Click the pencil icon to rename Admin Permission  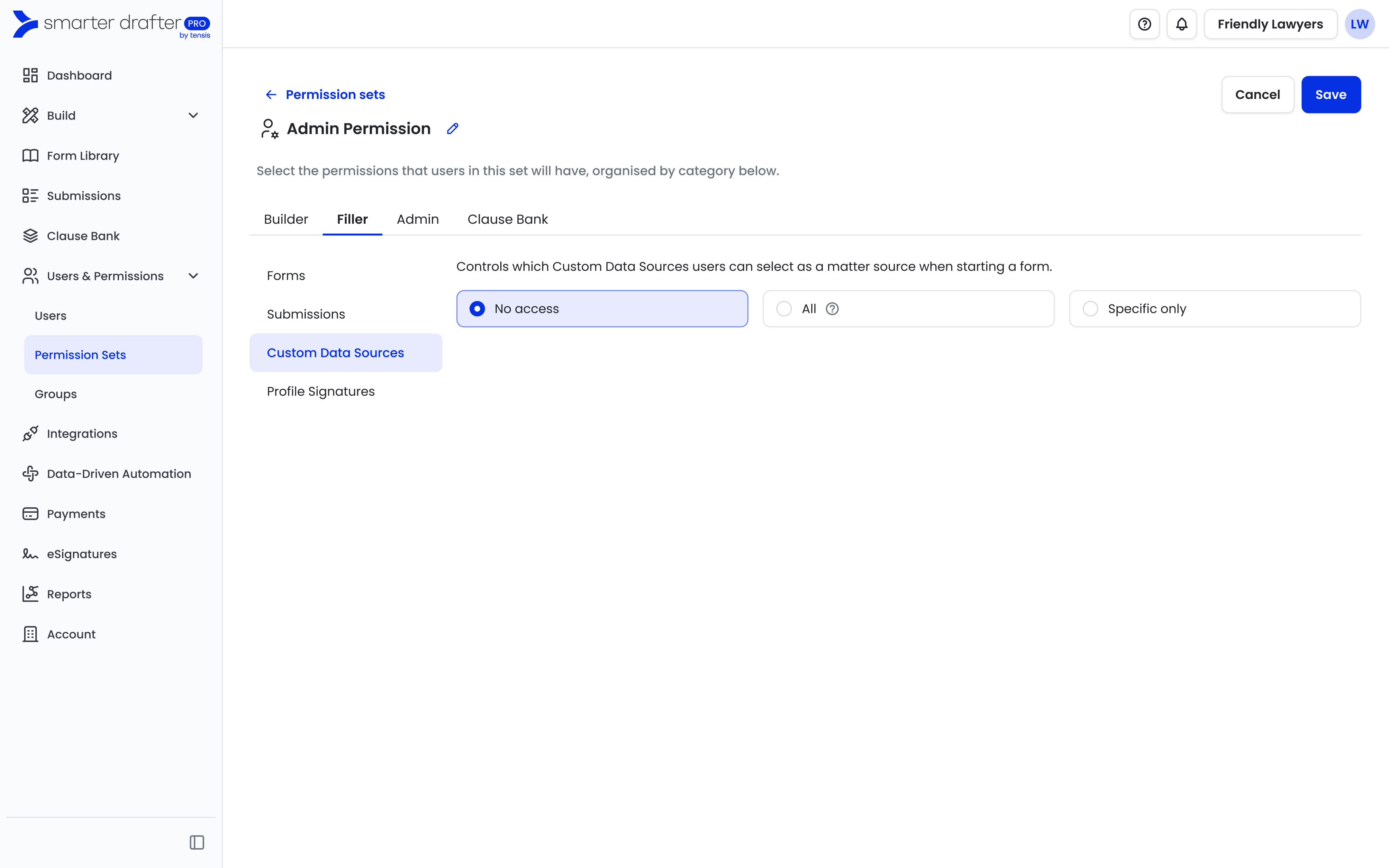pos(452,129)
